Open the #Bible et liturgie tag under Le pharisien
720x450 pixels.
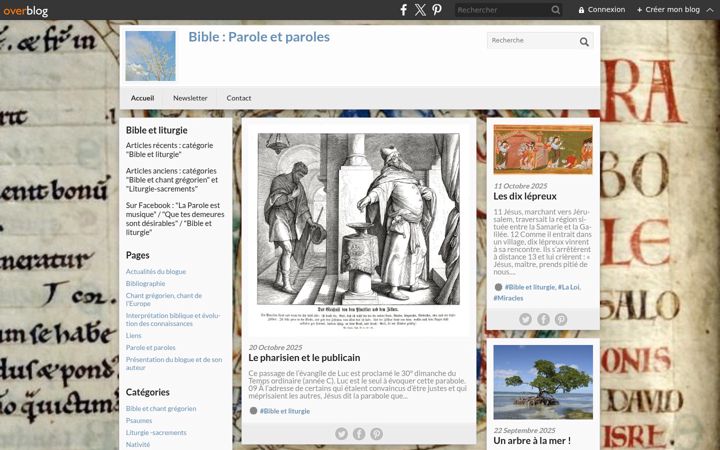285,411
